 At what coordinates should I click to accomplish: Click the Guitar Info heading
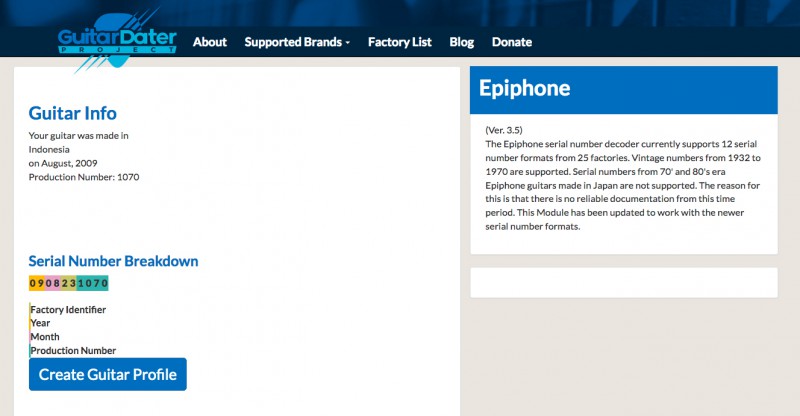pos(72,113)
